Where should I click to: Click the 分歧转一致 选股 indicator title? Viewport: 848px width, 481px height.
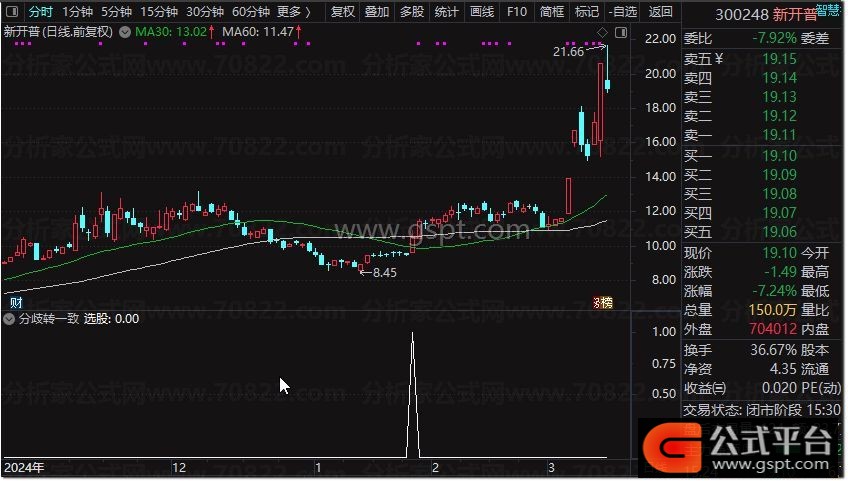tap(79, 319)
